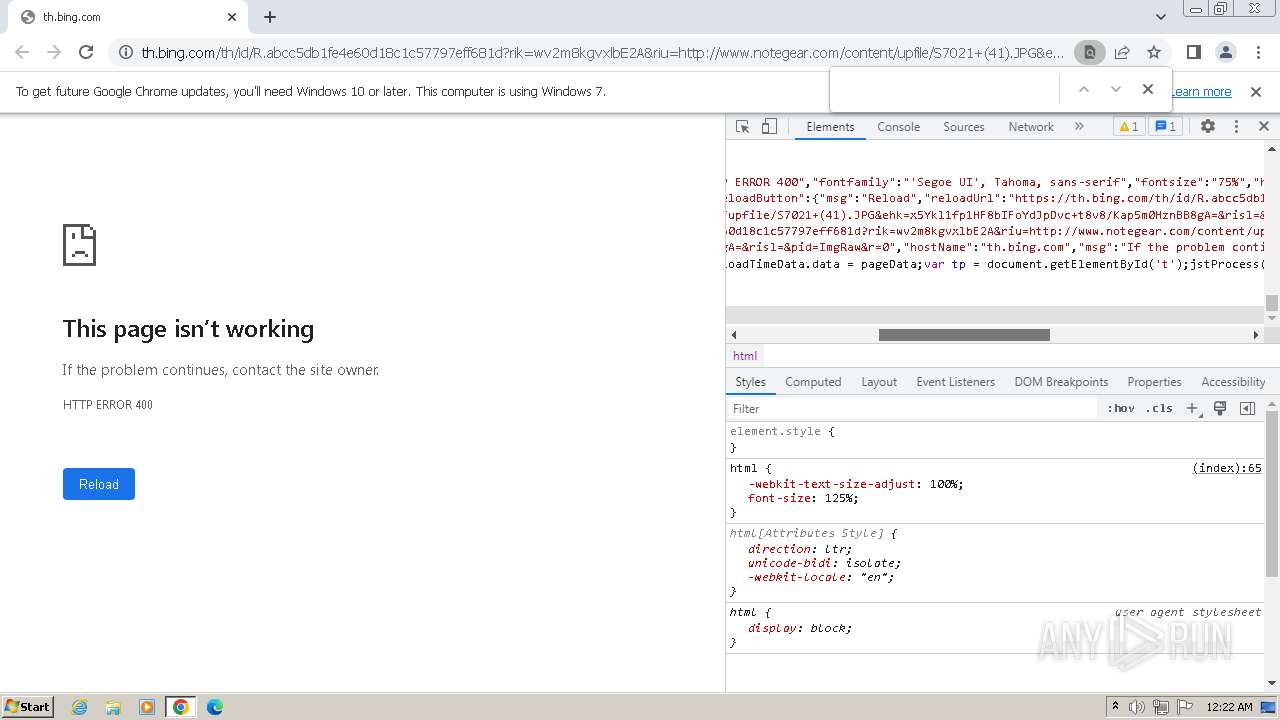Open the DOM Breakpoints tab

tap(1061, 382)
